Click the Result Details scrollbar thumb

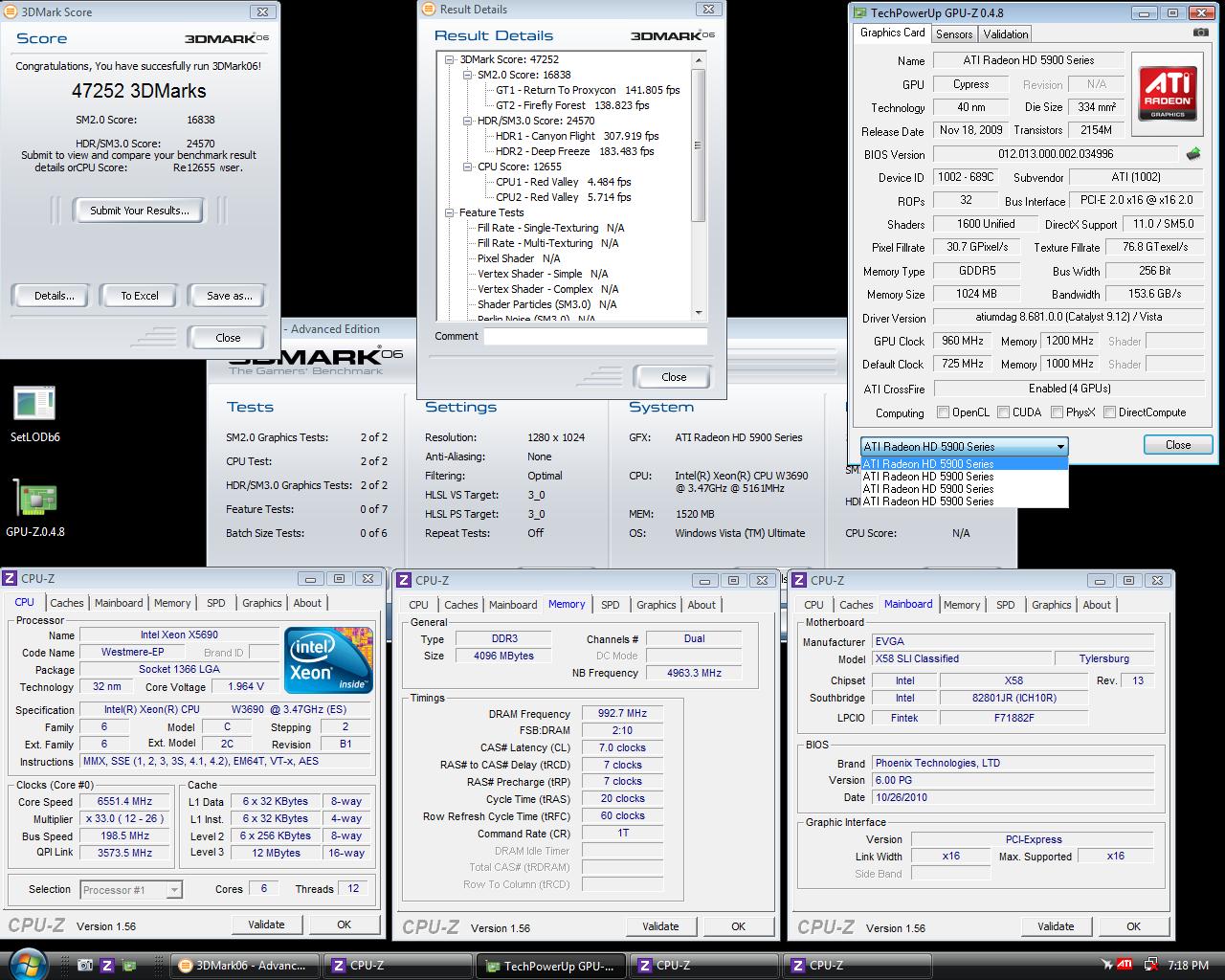click(698, 144)
